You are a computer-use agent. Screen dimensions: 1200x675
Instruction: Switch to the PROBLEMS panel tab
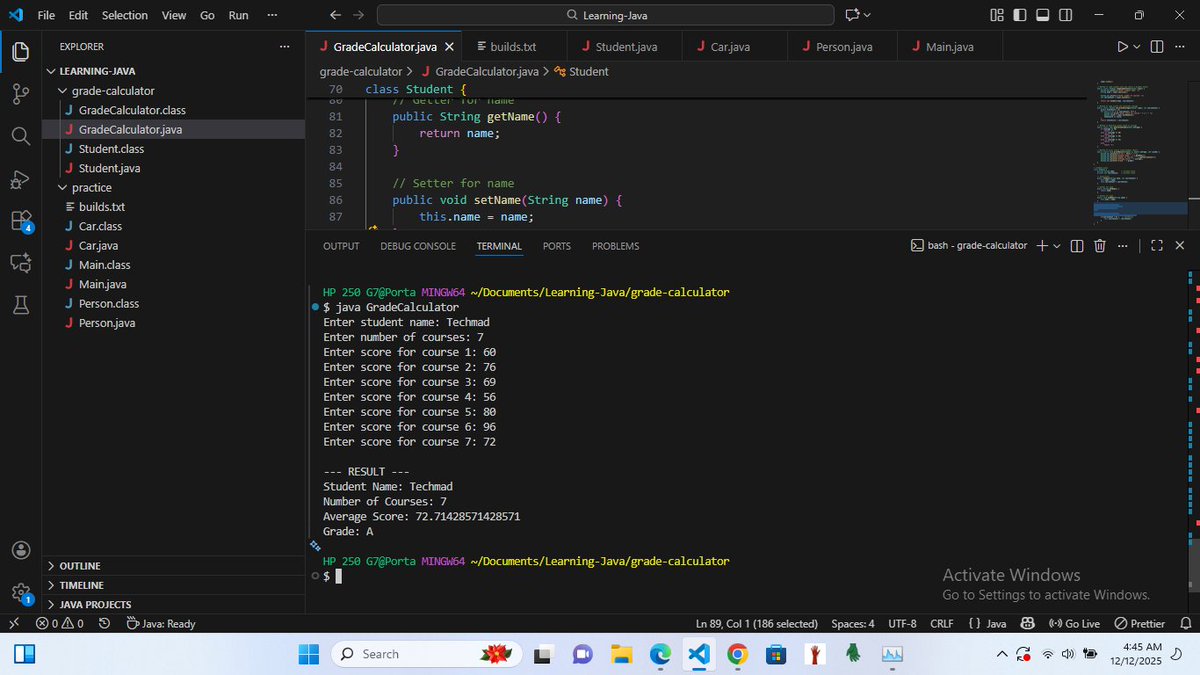615,246
